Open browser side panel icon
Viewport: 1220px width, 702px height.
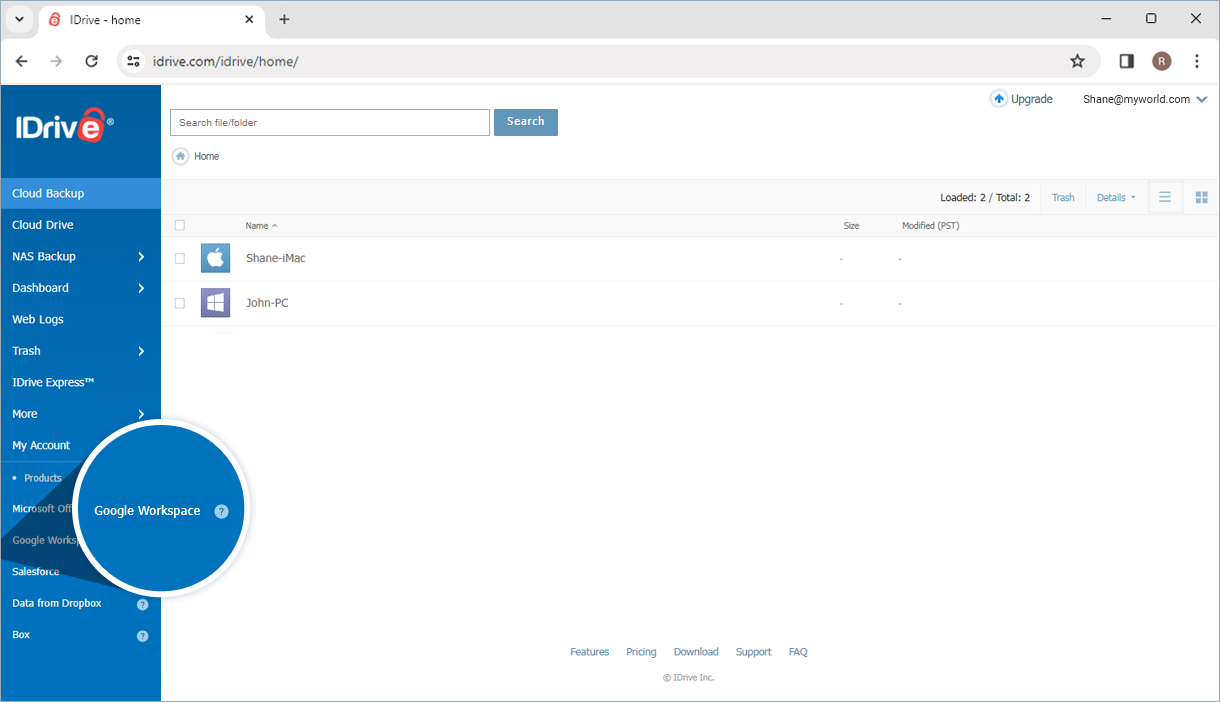coord(1126,61)
